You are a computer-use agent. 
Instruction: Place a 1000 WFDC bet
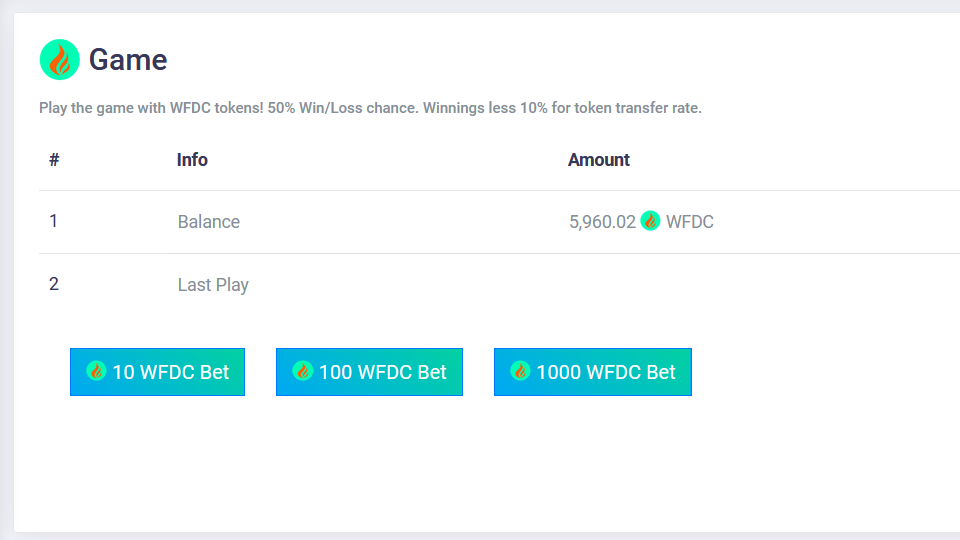click(x=593, y=372)
